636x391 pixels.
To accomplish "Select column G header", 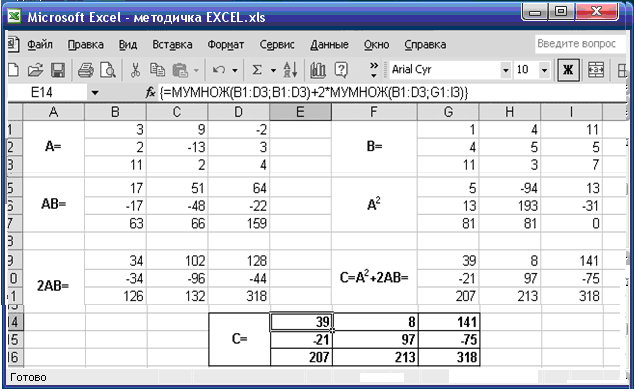I will (448, 112).
